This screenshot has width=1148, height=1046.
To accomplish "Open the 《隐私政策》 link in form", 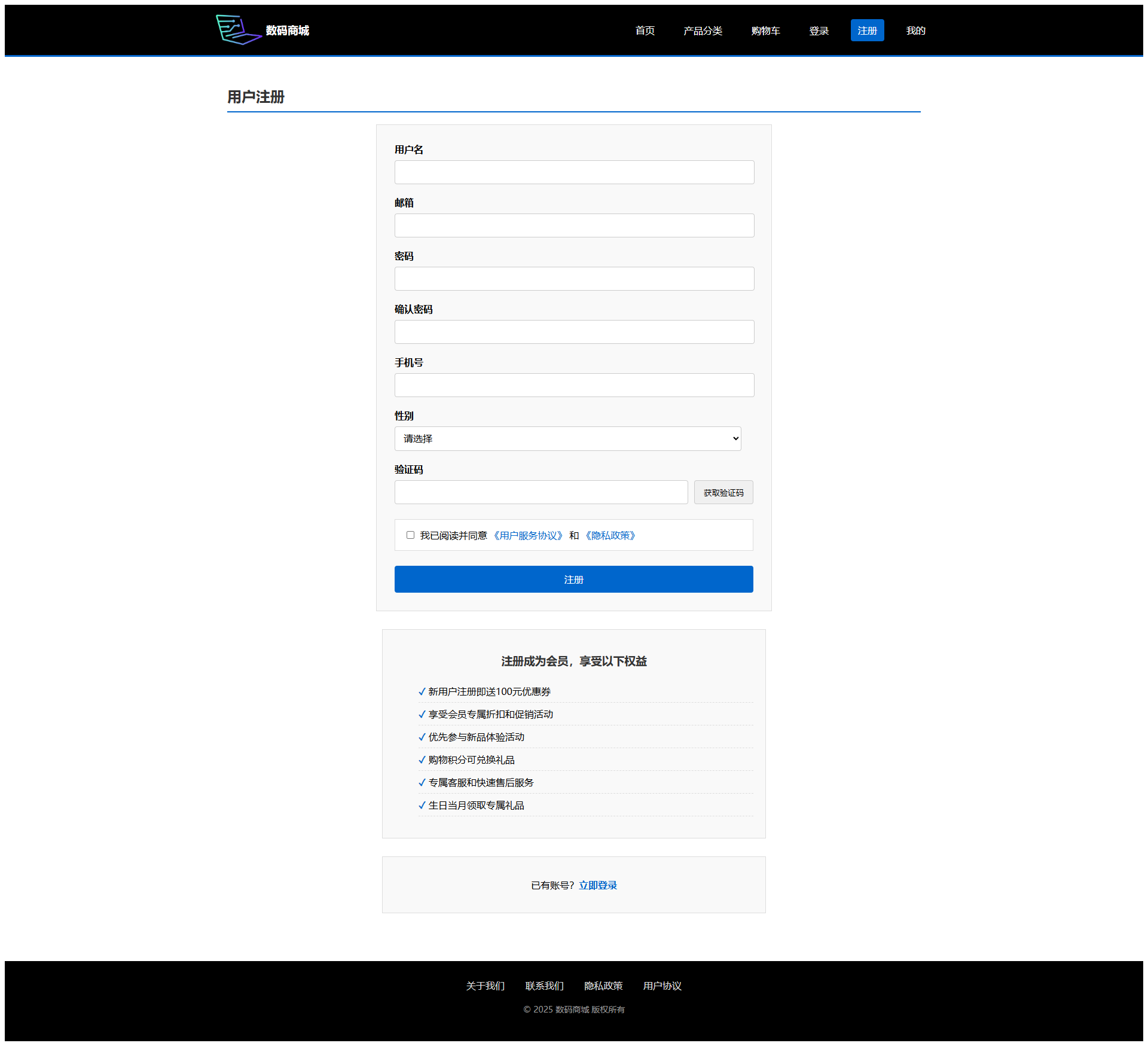I will [610, 535].
